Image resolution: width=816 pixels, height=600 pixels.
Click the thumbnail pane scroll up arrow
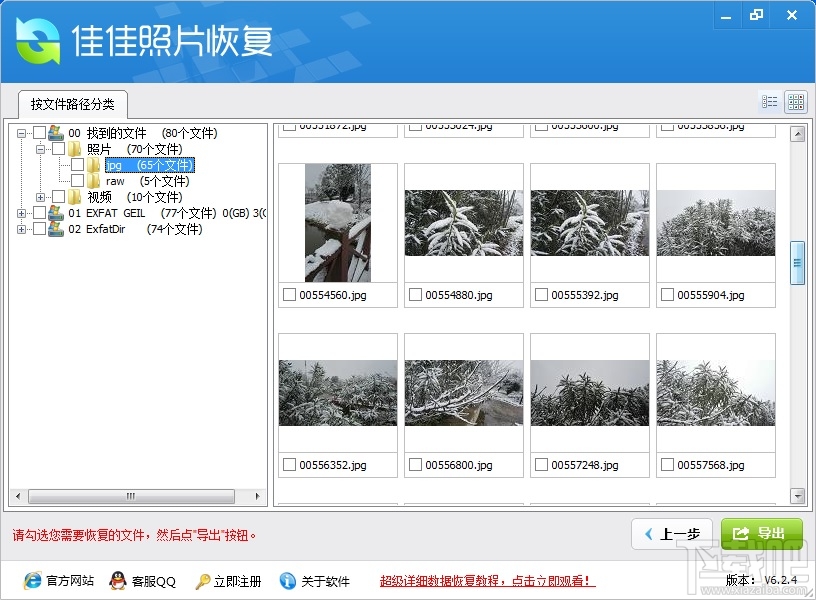(x=797, y=134)
